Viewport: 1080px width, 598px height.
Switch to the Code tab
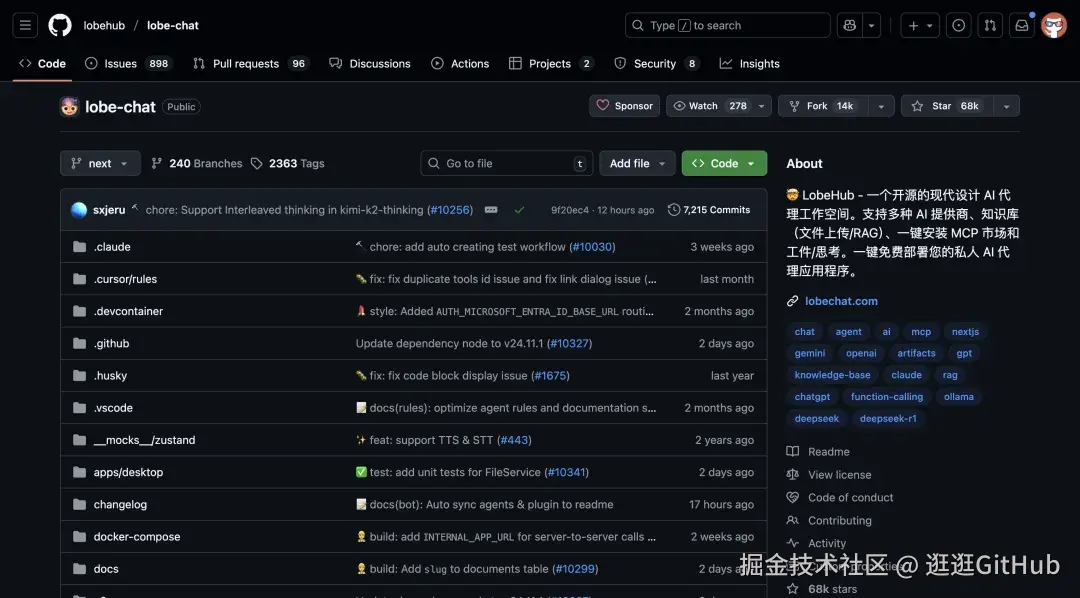click(43, 63)
